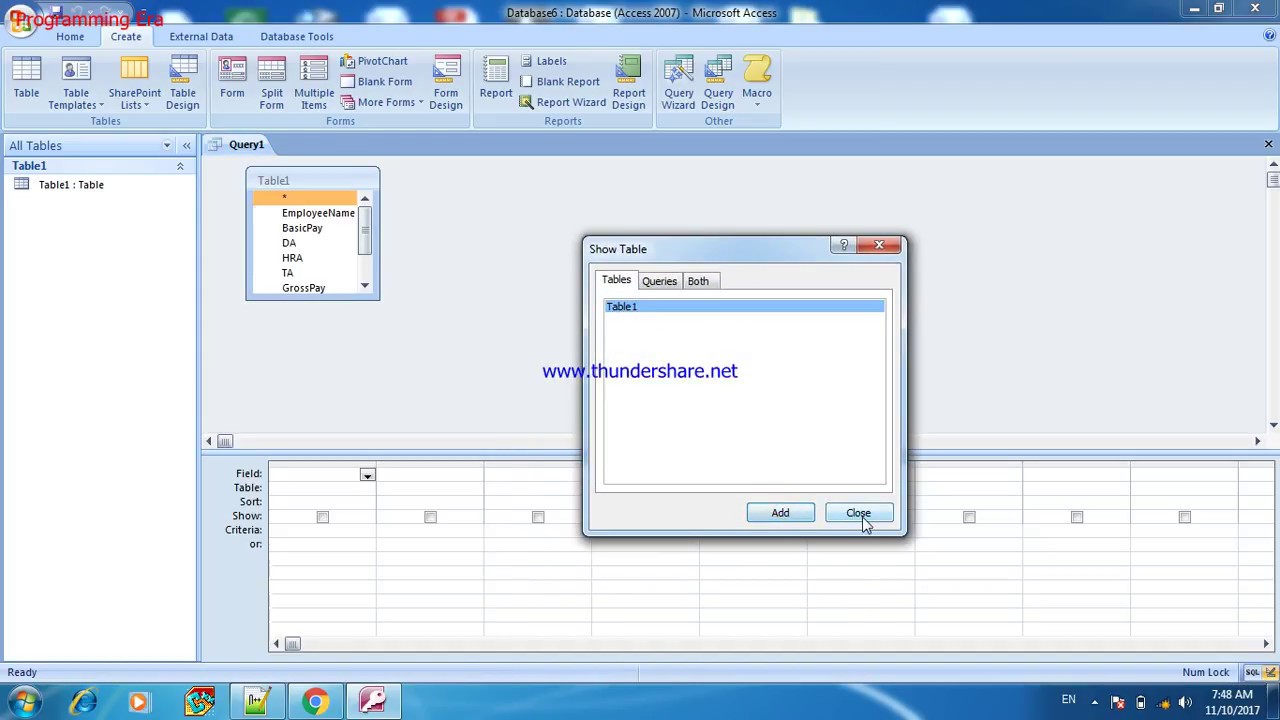The width and height of the screenshot is (1280, 720).
Task: Toggle Show checkbox in third grid column
Action: (538, 517)
